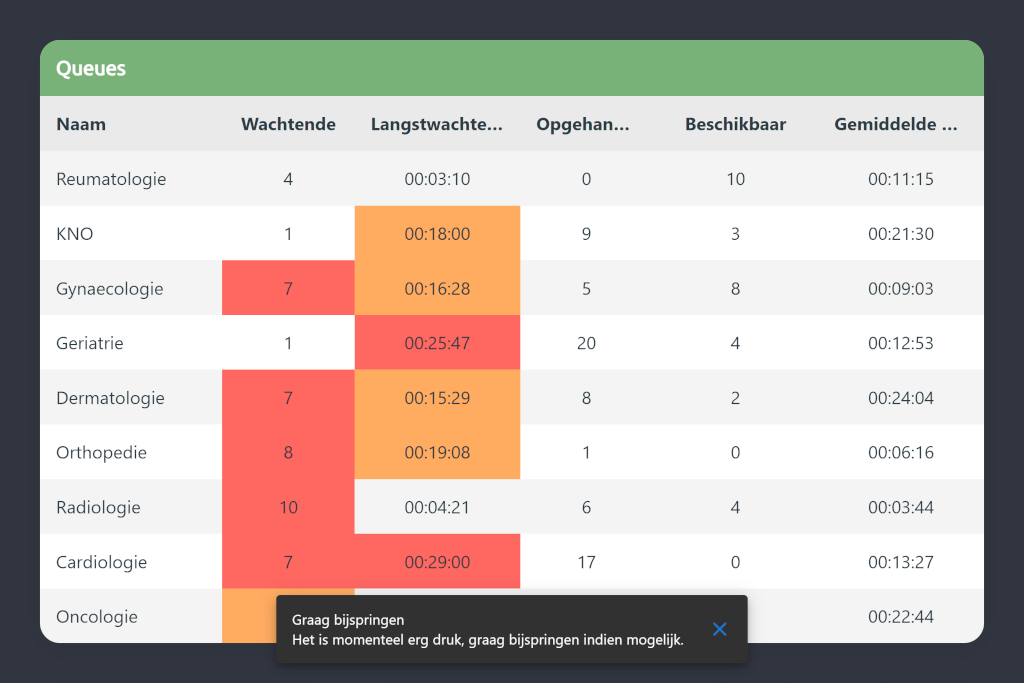This screenshot has width=1024, height=683.
Task: Select the Geriatrie queue name
Action: click(89, 343)
